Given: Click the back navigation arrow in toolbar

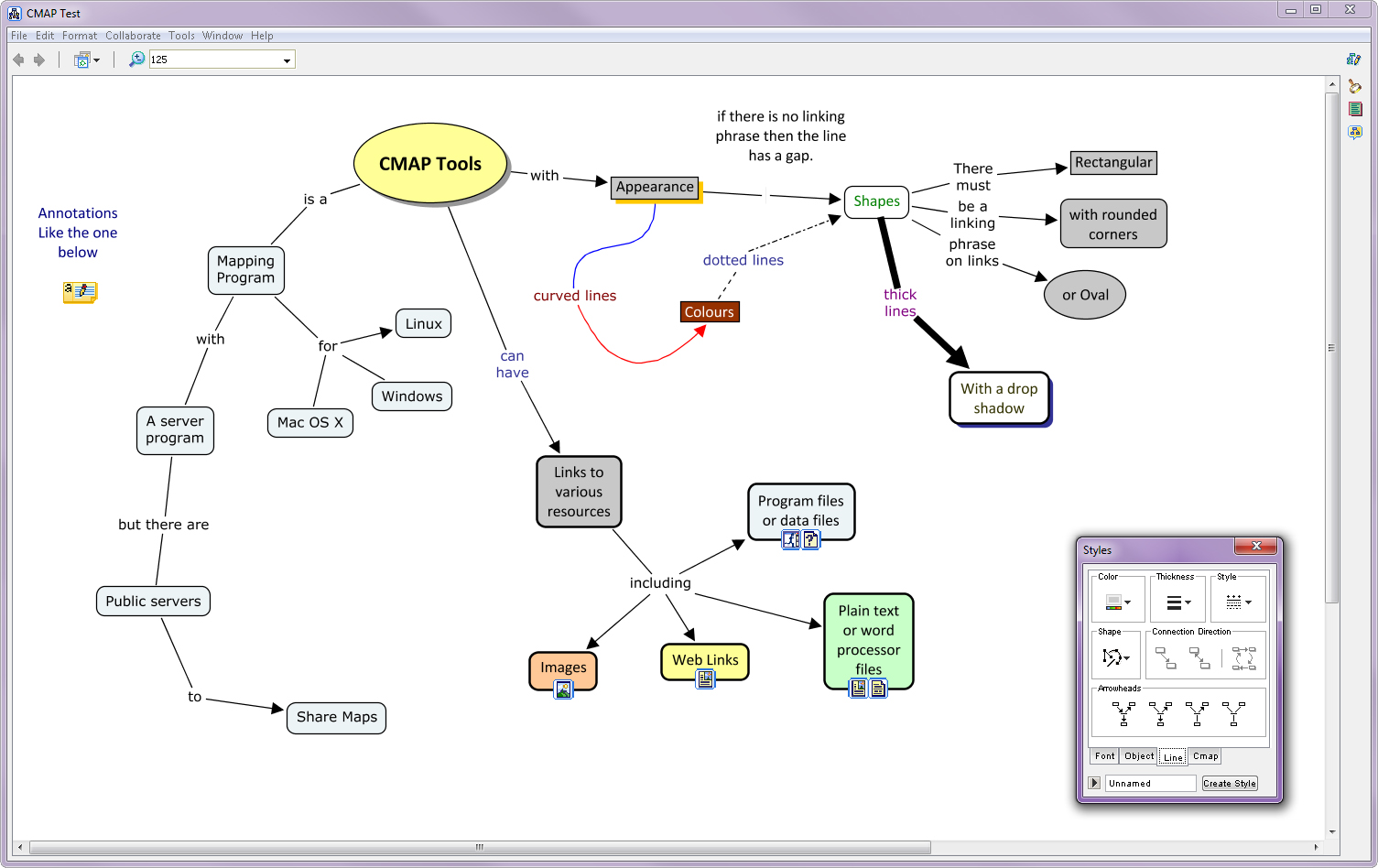Looking at the screenshot, I should coord(18,60).
